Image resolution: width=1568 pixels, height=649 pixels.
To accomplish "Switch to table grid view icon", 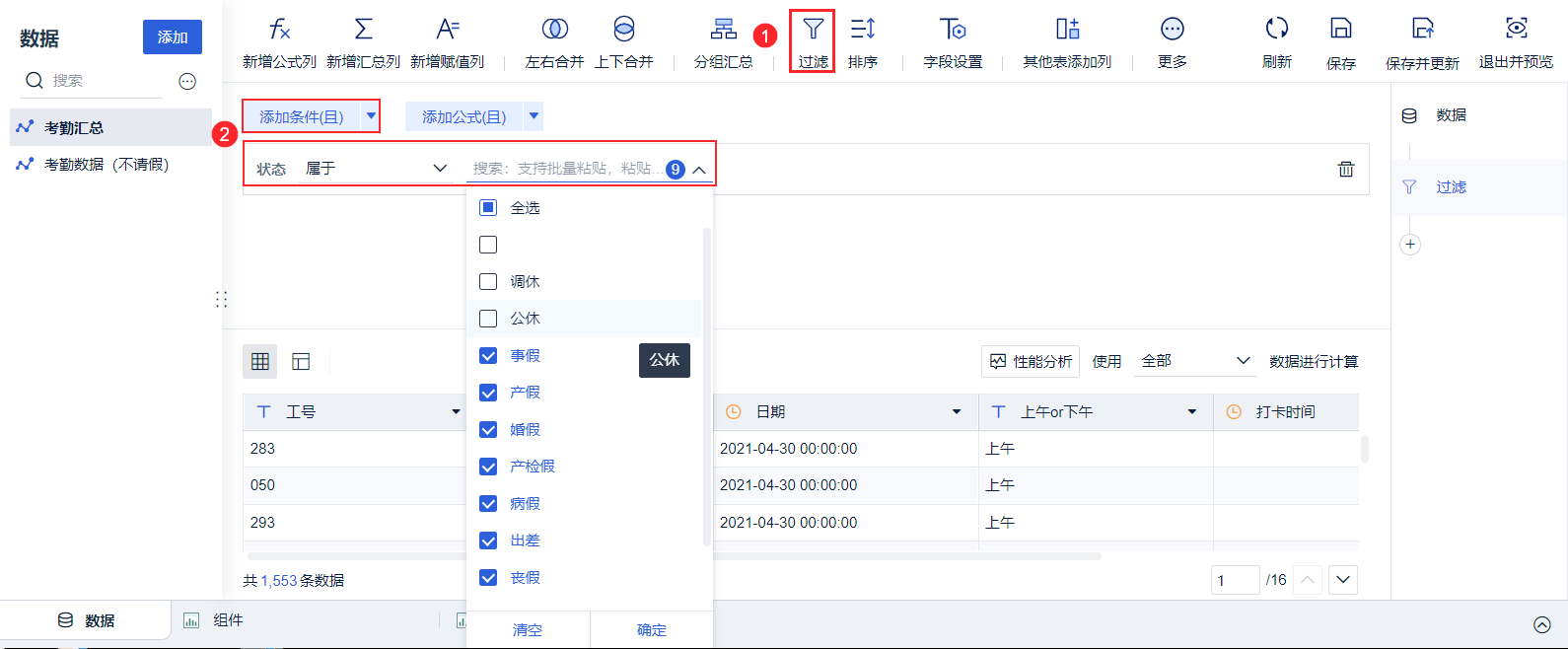I will [x=260, y=362].
